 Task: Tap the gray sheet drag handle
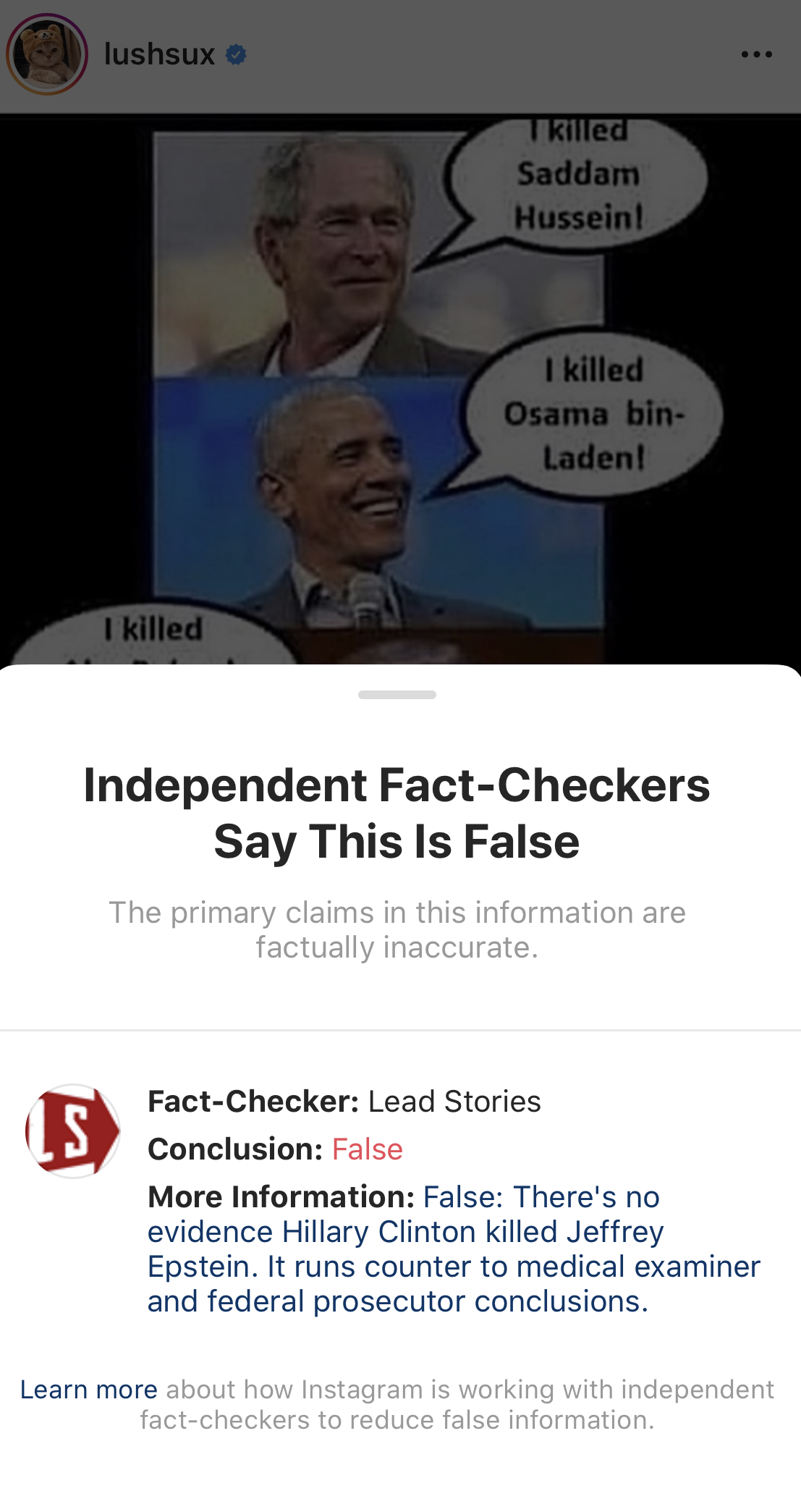pos(397,695)
